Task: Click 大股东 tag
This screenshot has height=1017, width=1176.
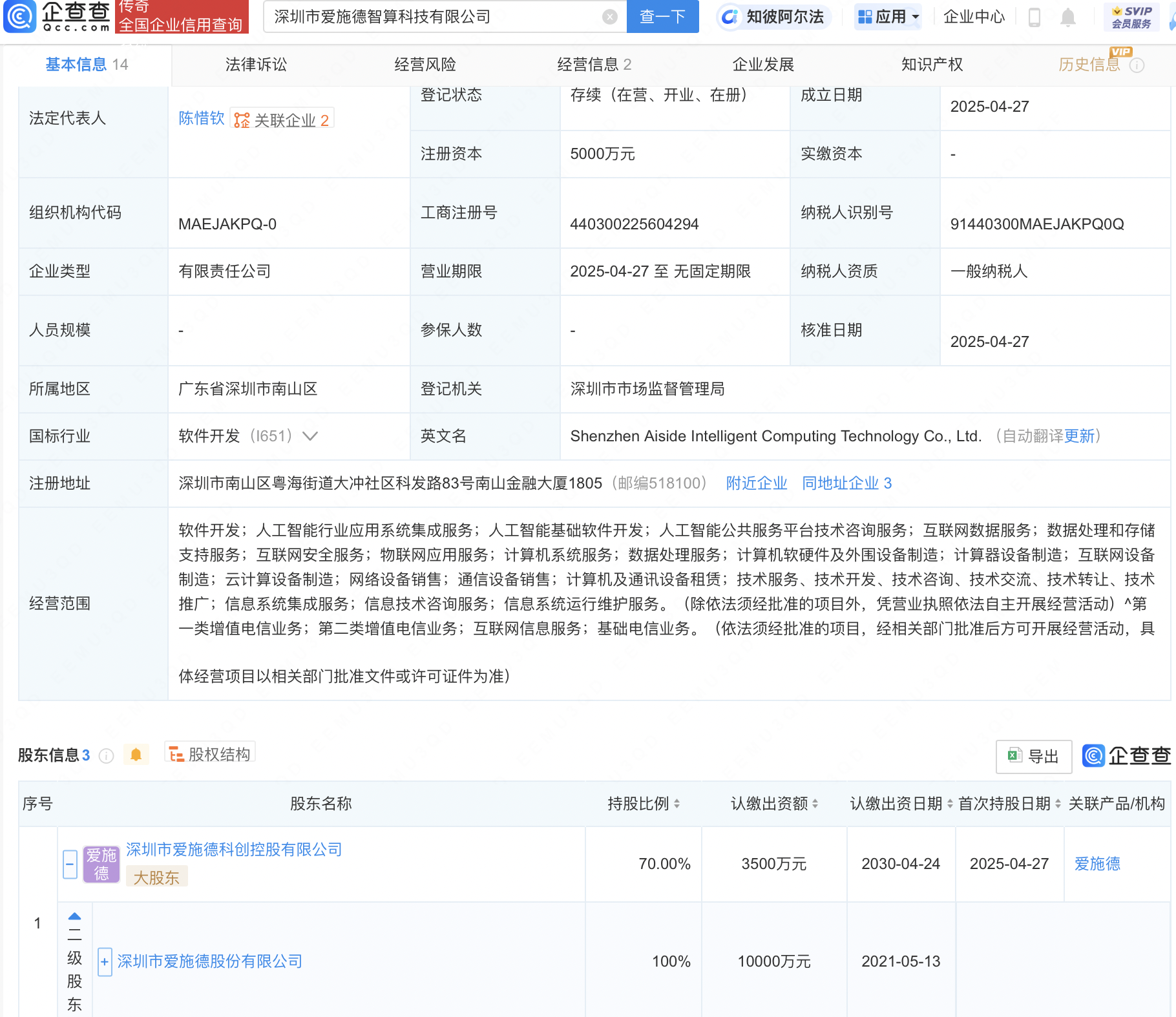Action: pyautogui.click(x=156, y=877)
